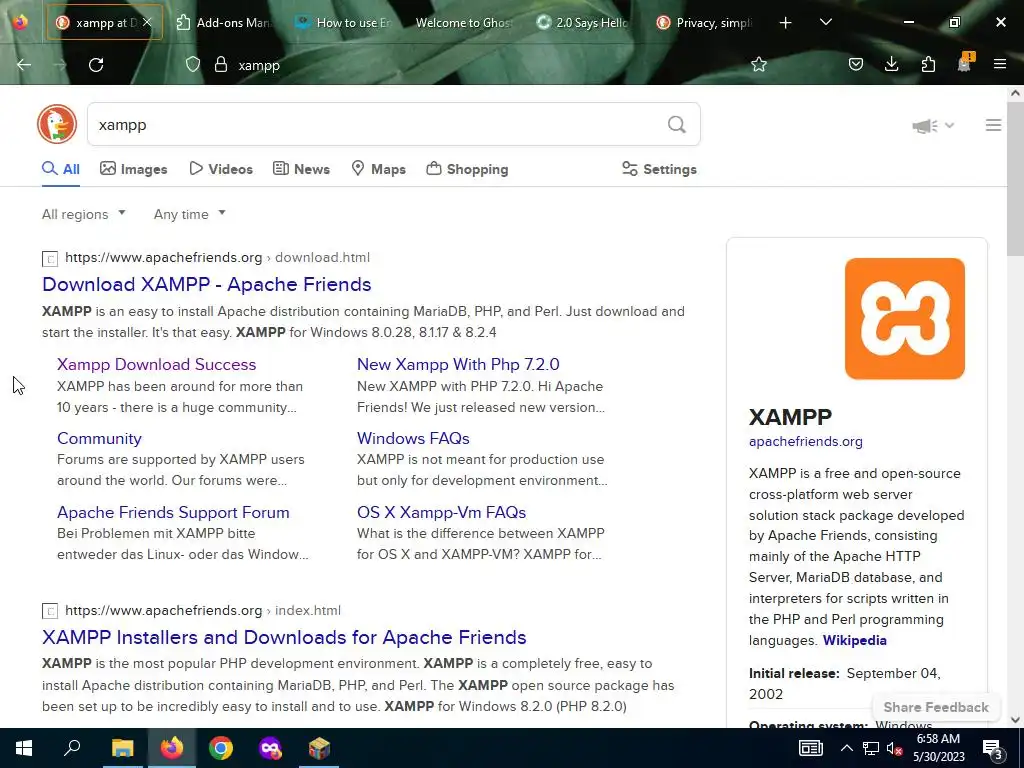Expand the Any time filter
This screenshot has width=1024, height=768.
tap(189, 214)
